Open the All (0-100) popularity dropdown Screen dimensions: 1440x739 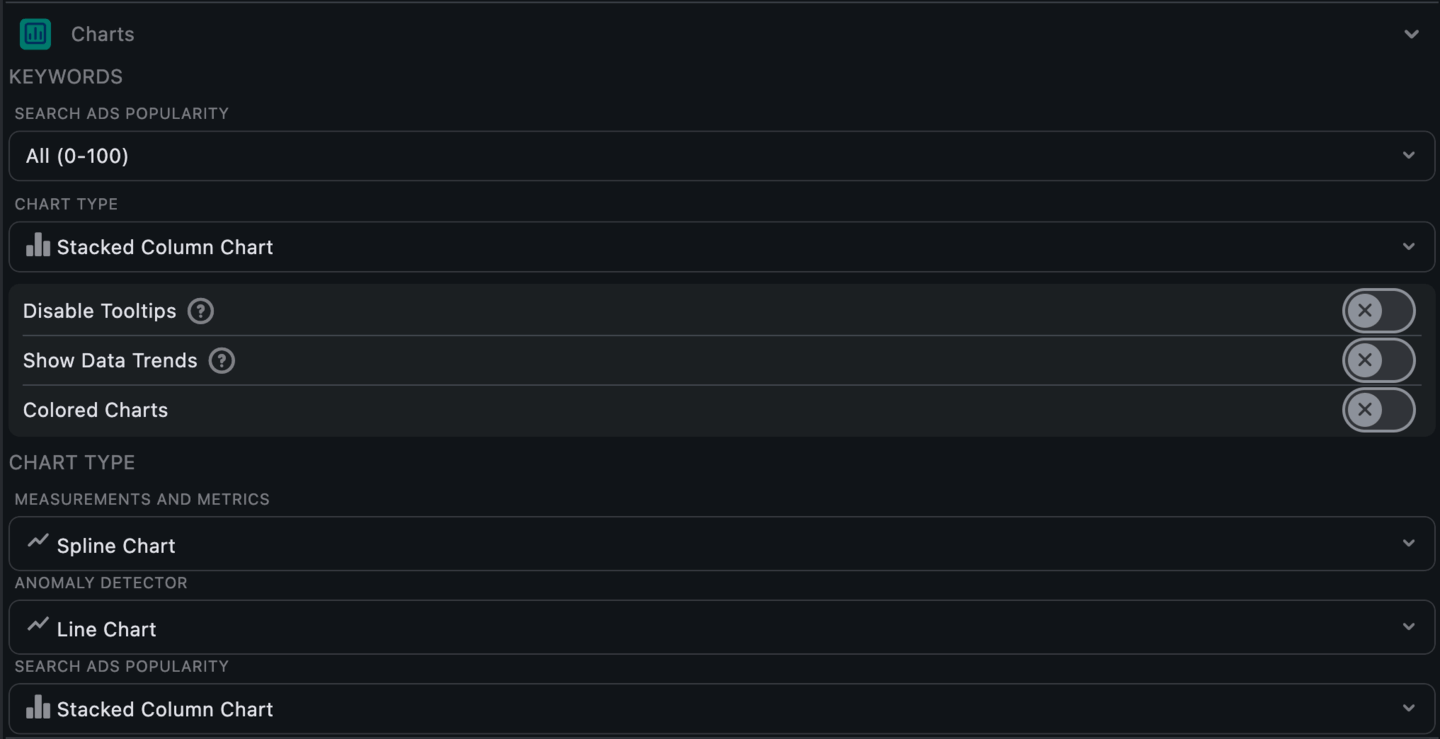click(x=720, y=155)
